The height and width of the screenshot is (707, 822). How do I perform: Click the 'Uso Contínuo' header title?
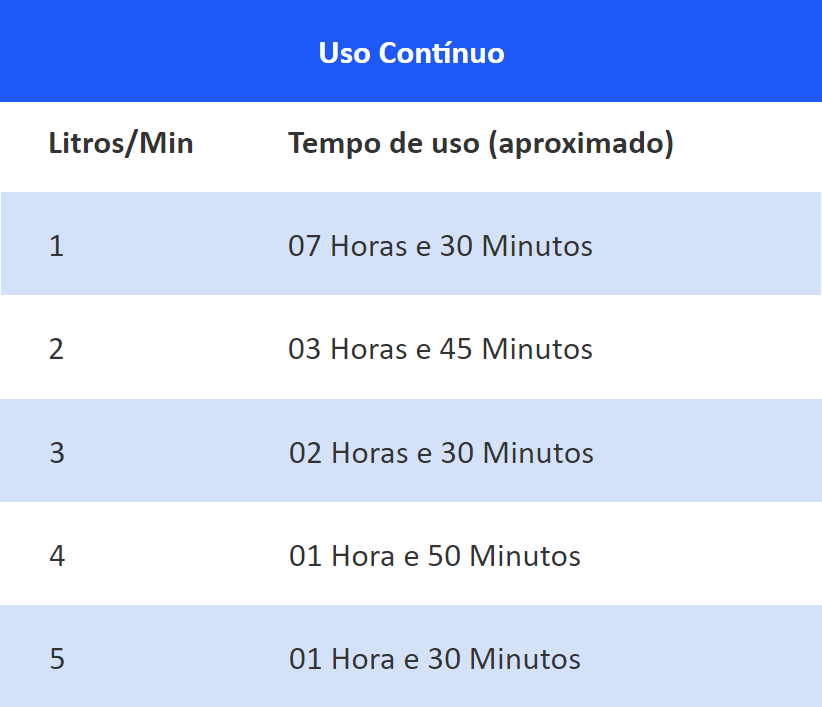pyautogui.click(x=412, y=53)
